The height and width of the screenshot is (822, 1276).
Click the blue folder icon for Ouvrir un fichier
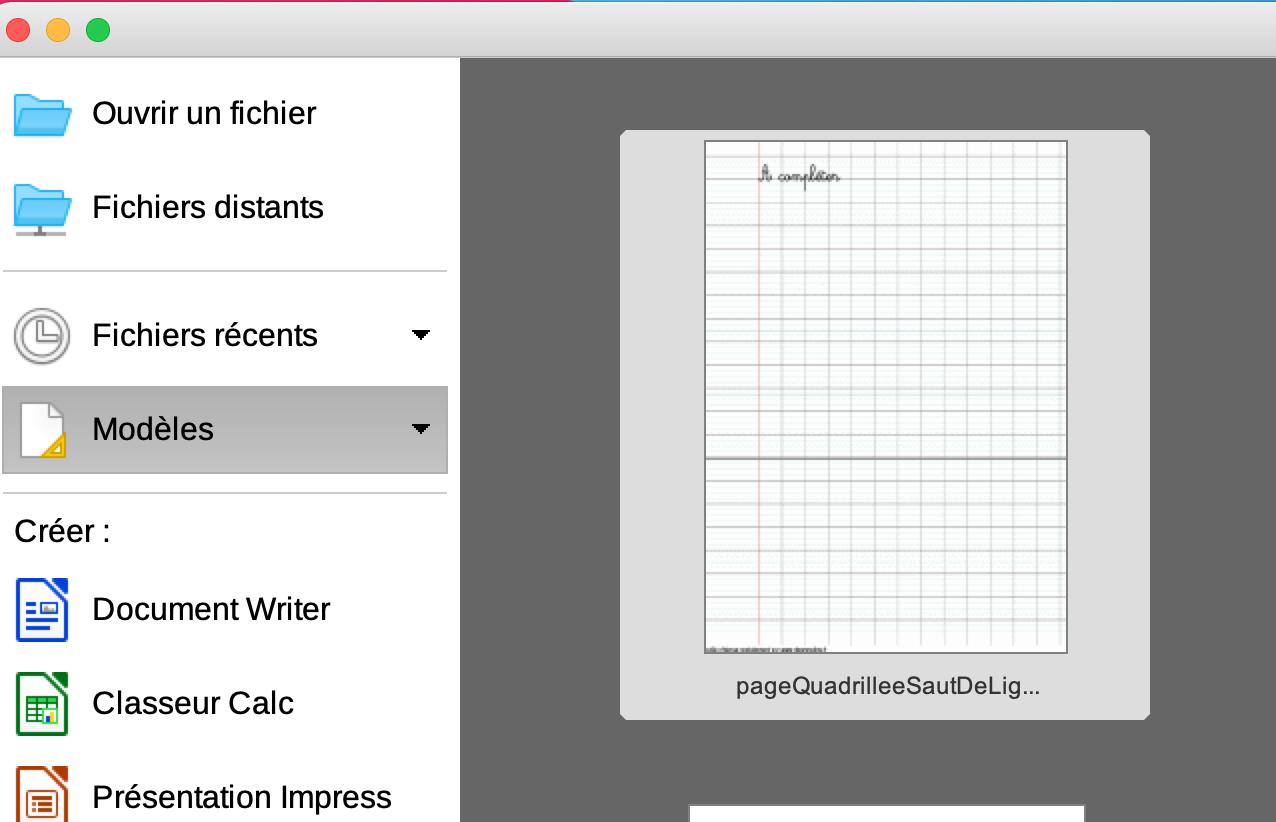(42, 114)
